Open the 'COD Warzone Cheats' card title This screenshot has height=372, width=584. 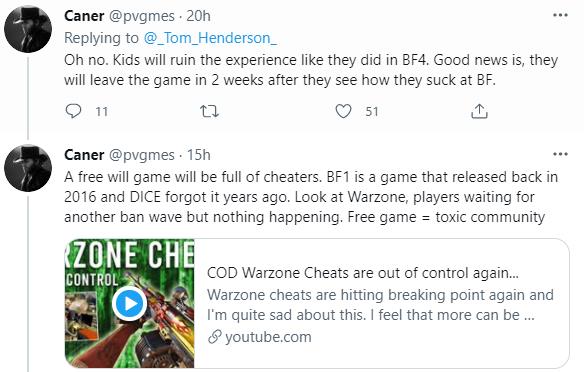coord(363,273)
